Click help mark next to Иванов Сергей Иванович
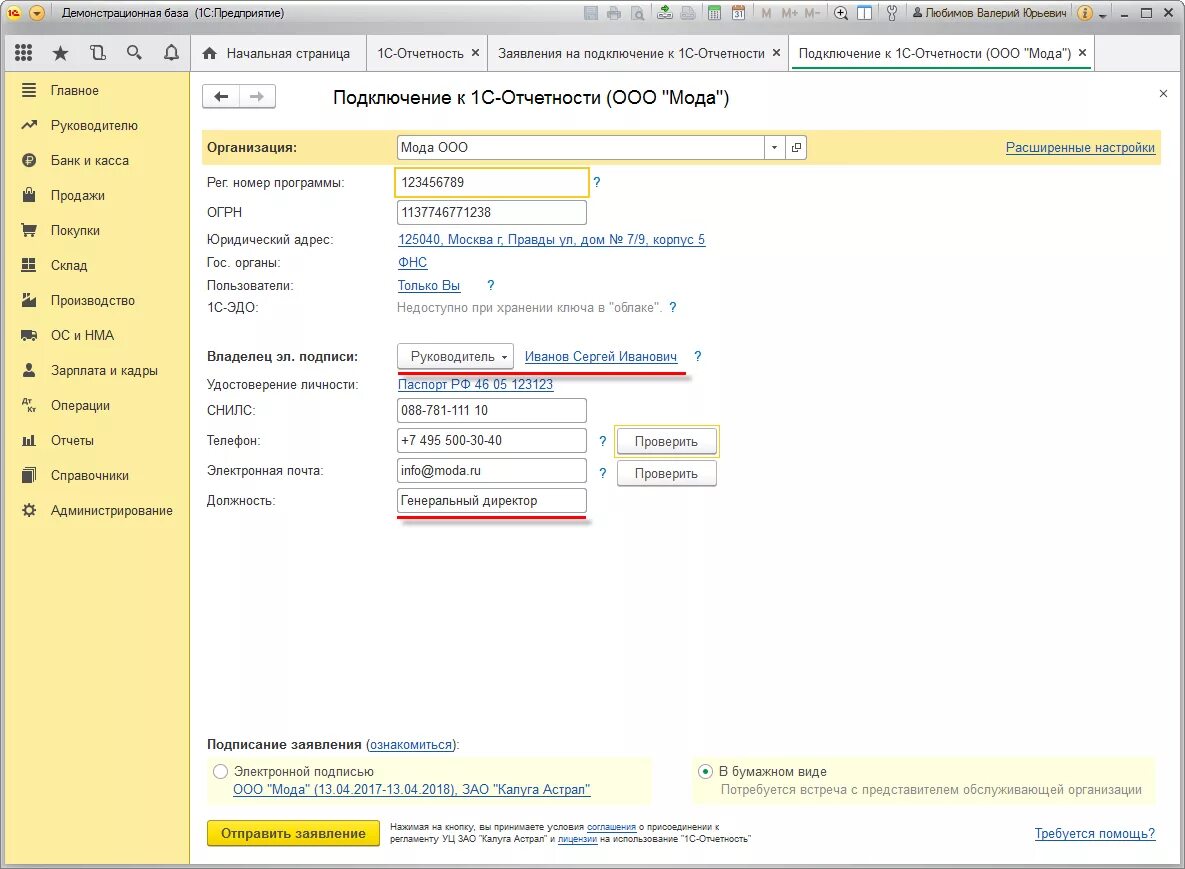Screen dimensions: 1185x869 tap(698, 356)
